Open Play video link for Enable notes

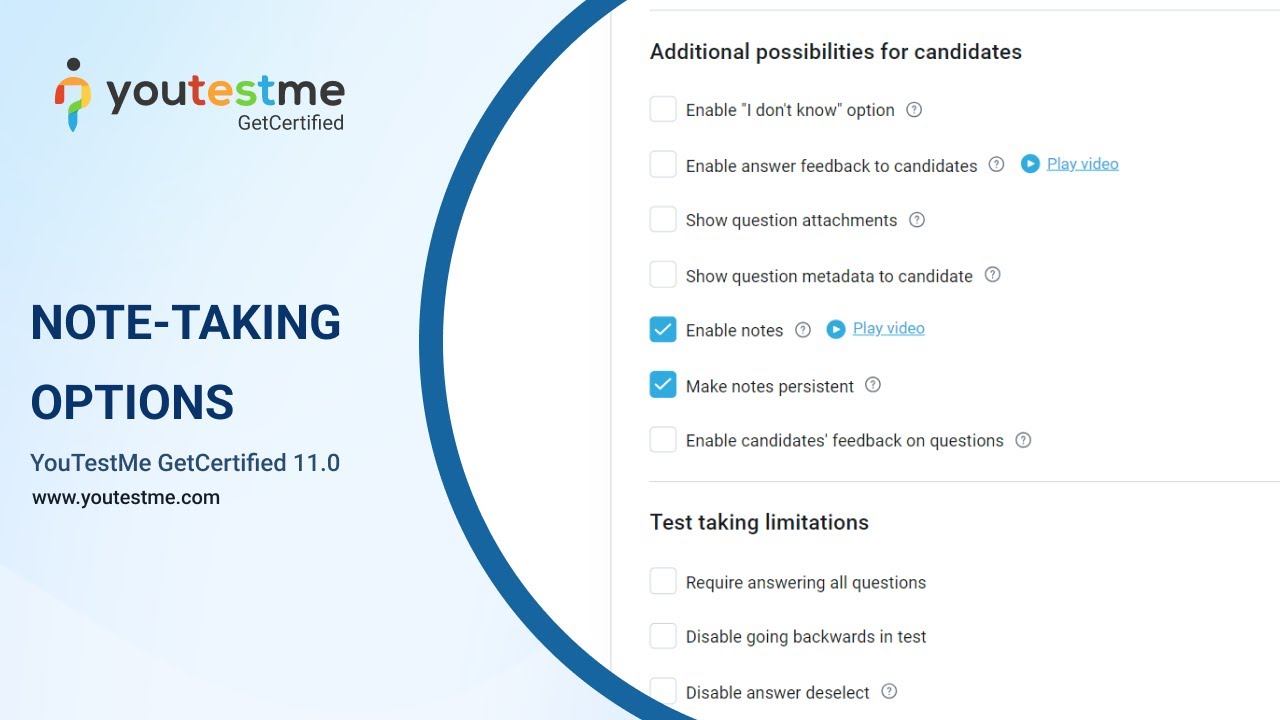(x=888, y=328)
